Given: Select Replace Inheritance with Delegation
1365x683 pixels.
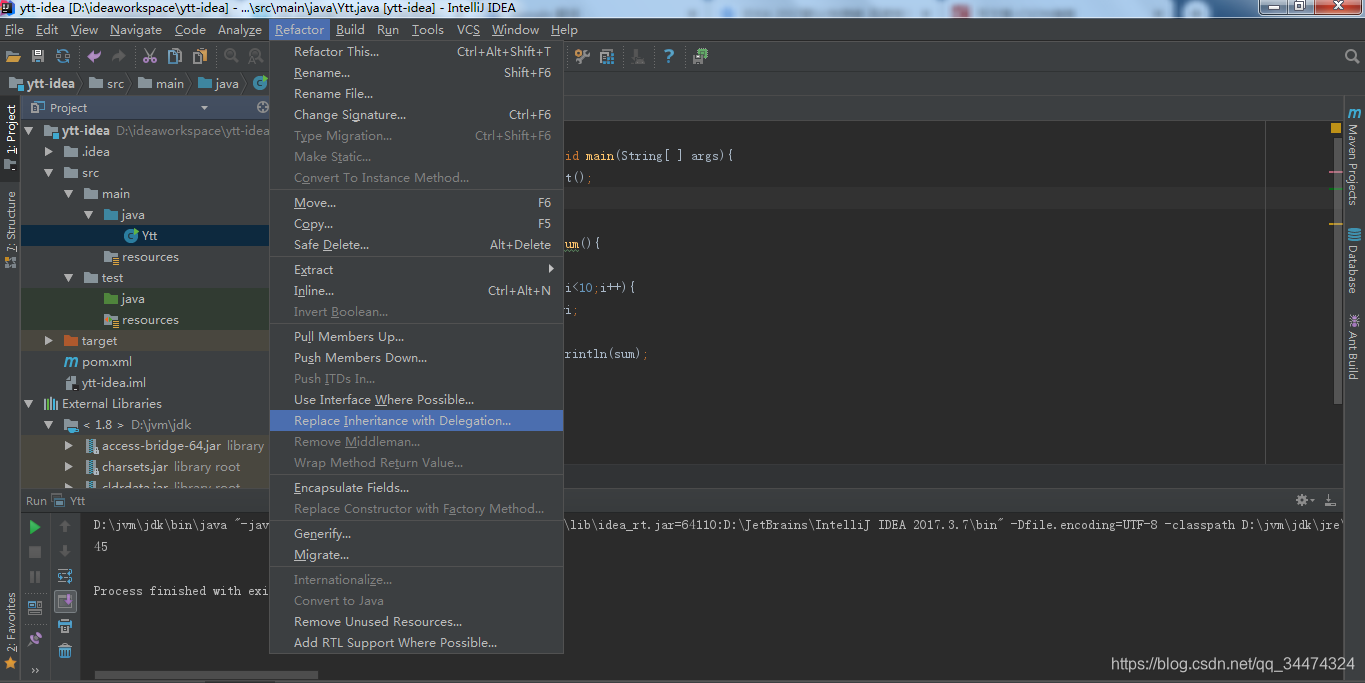Looking at the screenshot, I should click(416, 421).
